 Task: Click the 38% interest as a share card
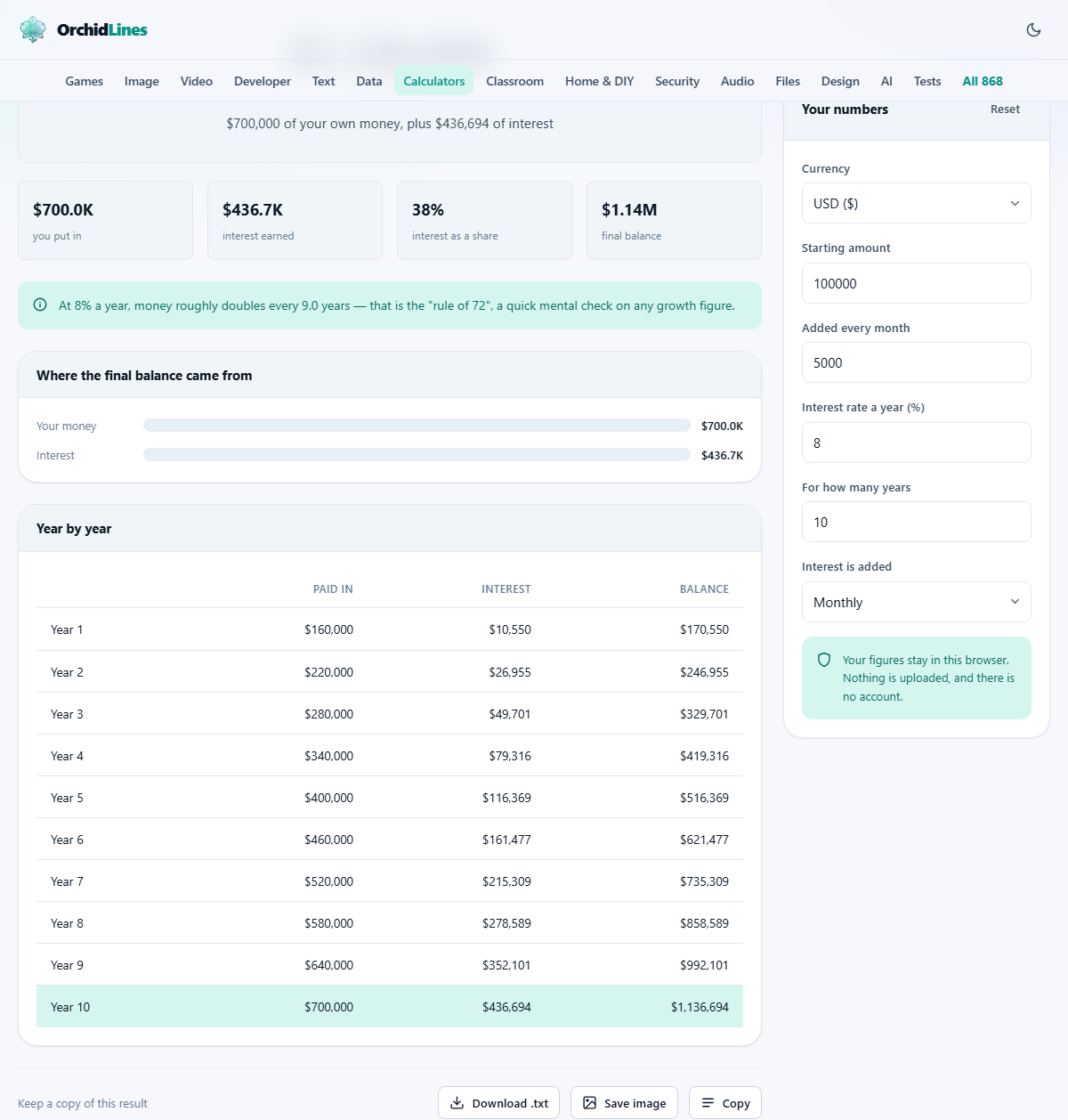click(x=484, y=221)
